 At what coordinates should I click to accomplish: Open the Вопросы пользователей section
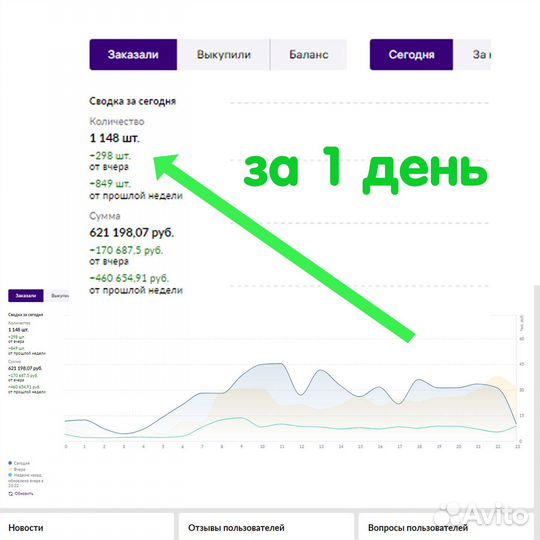click(x=418, y=528)
